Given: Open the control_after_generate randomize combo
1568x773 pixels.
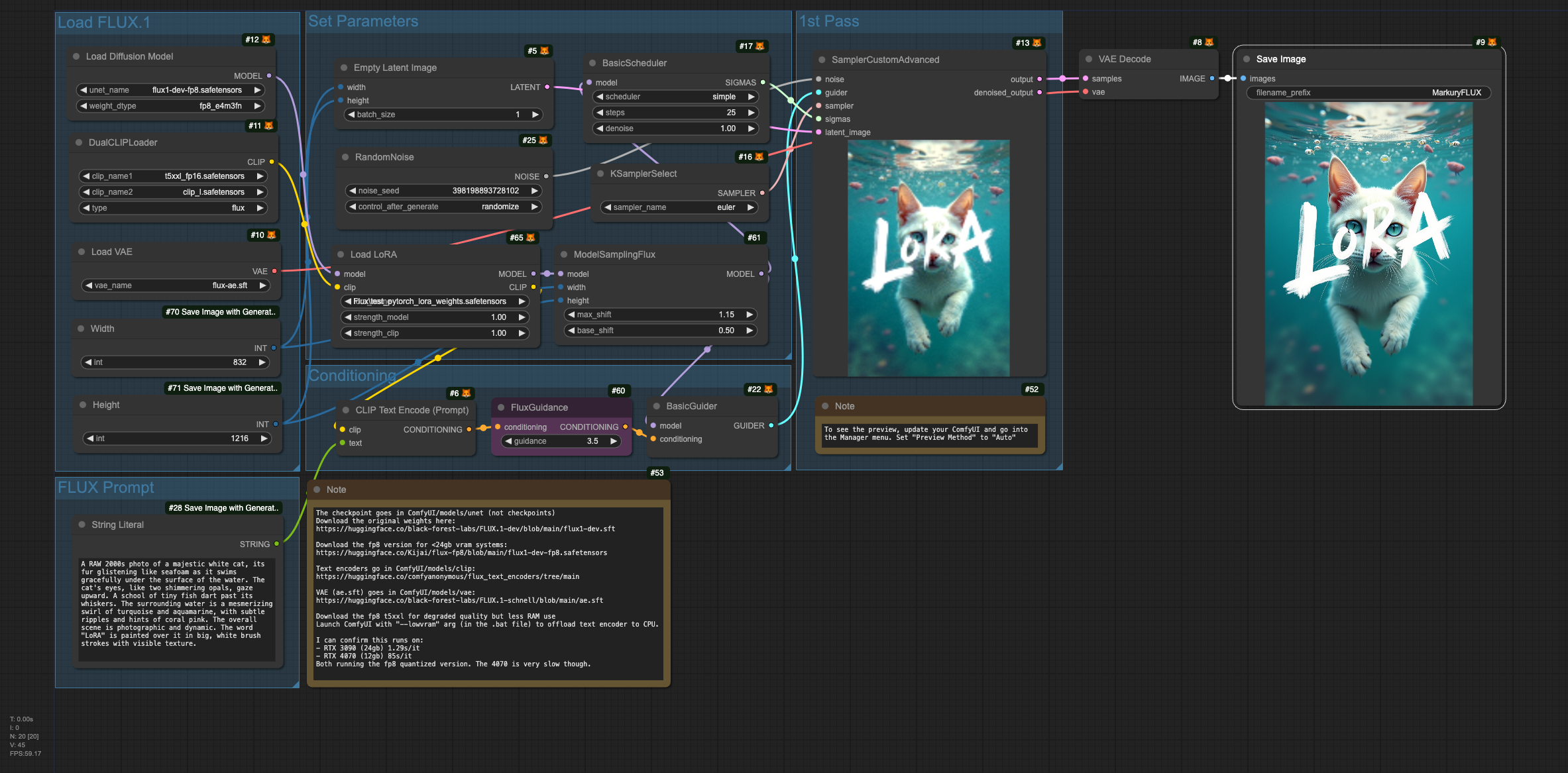Looking at the screenshot, I should tap(443, 207).
